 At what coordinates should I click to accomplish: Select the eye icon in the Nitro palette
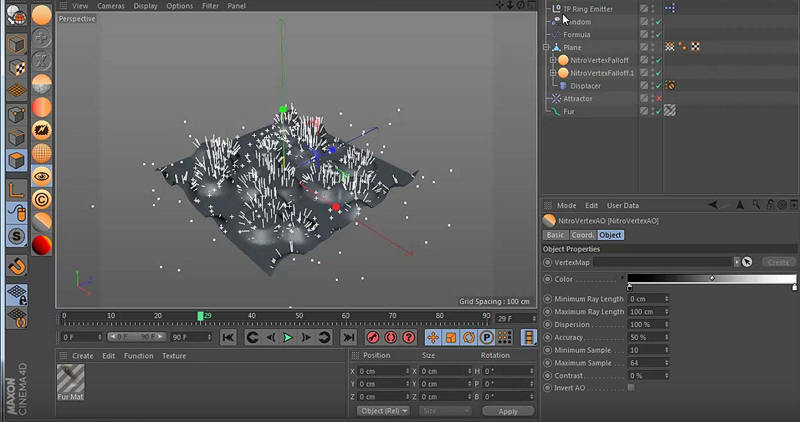(x=42, y=175)
